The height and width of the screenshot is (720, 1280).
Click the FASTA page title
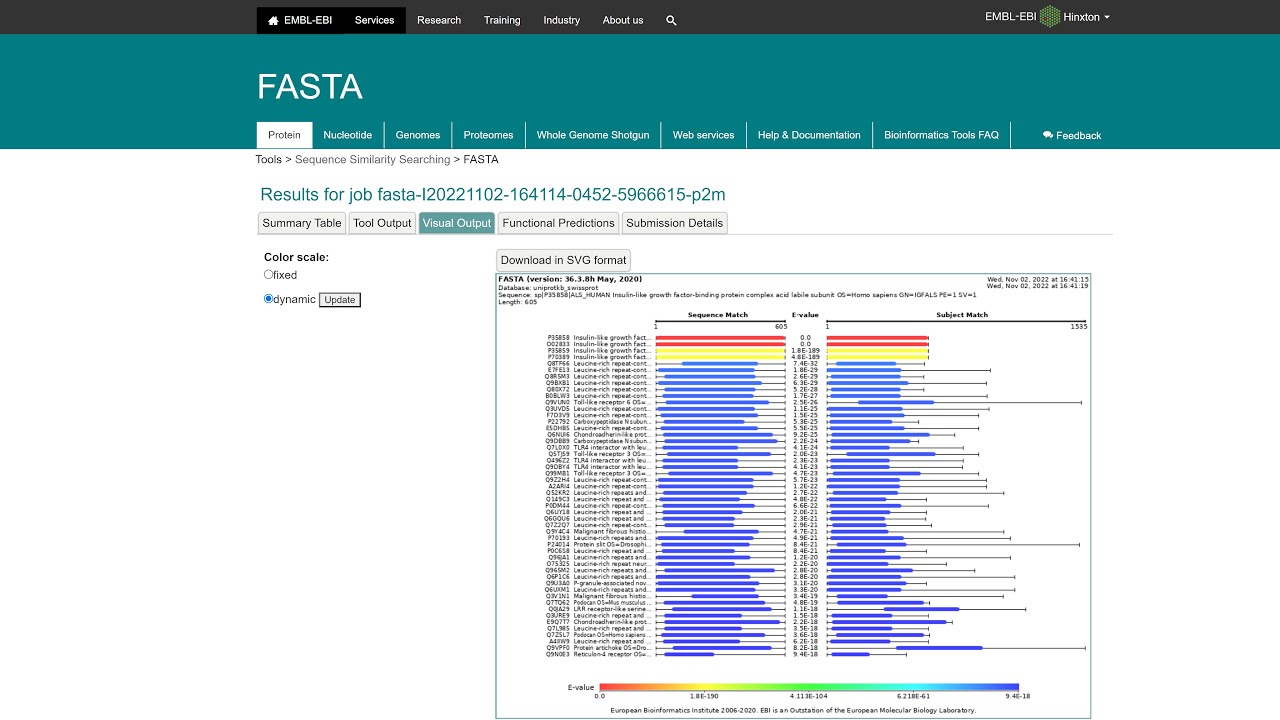(x=309, y=87)
